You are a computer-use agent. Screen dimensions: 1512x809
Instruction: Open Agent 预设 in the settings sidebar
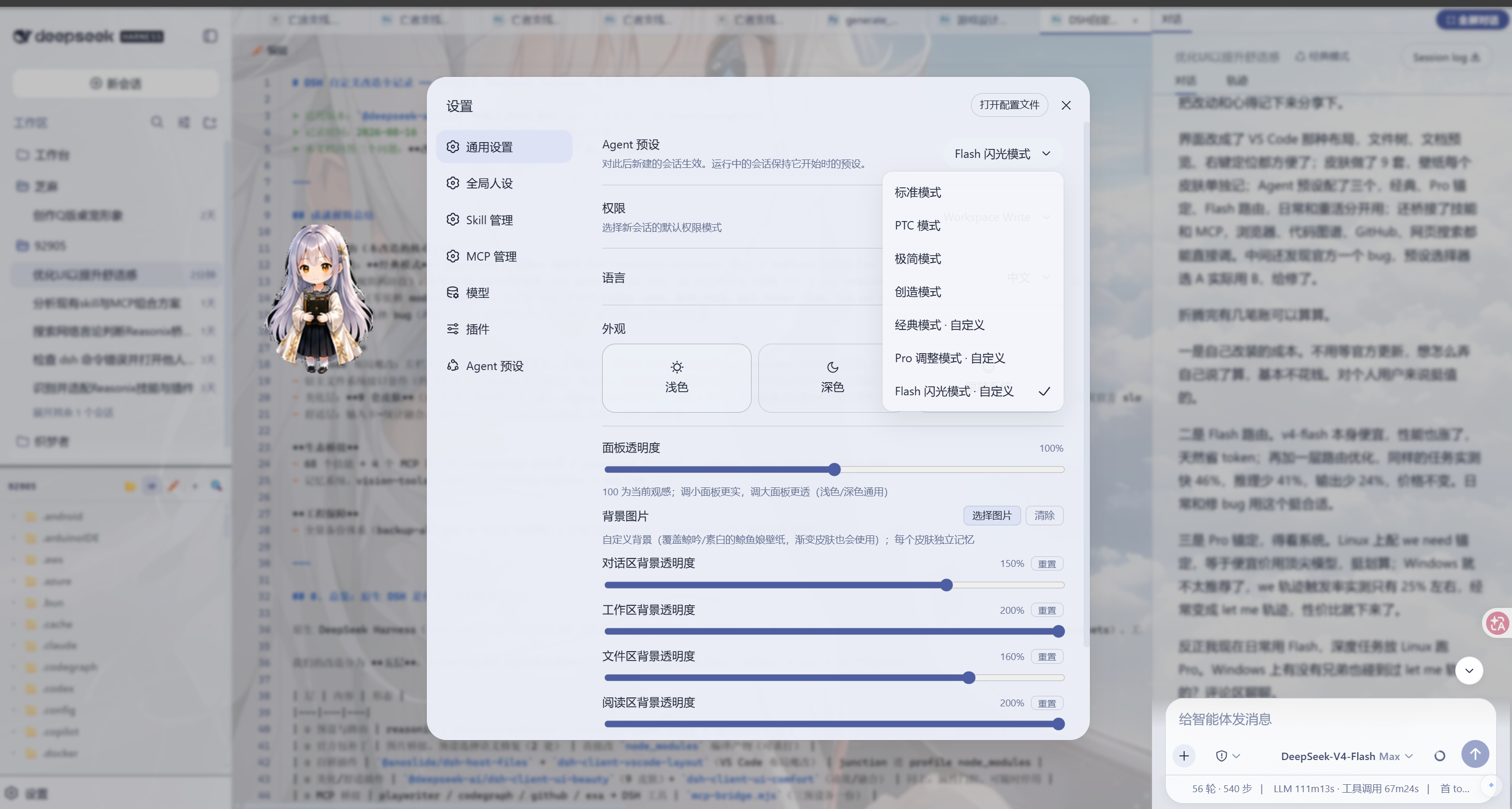(x=504, y=366)
